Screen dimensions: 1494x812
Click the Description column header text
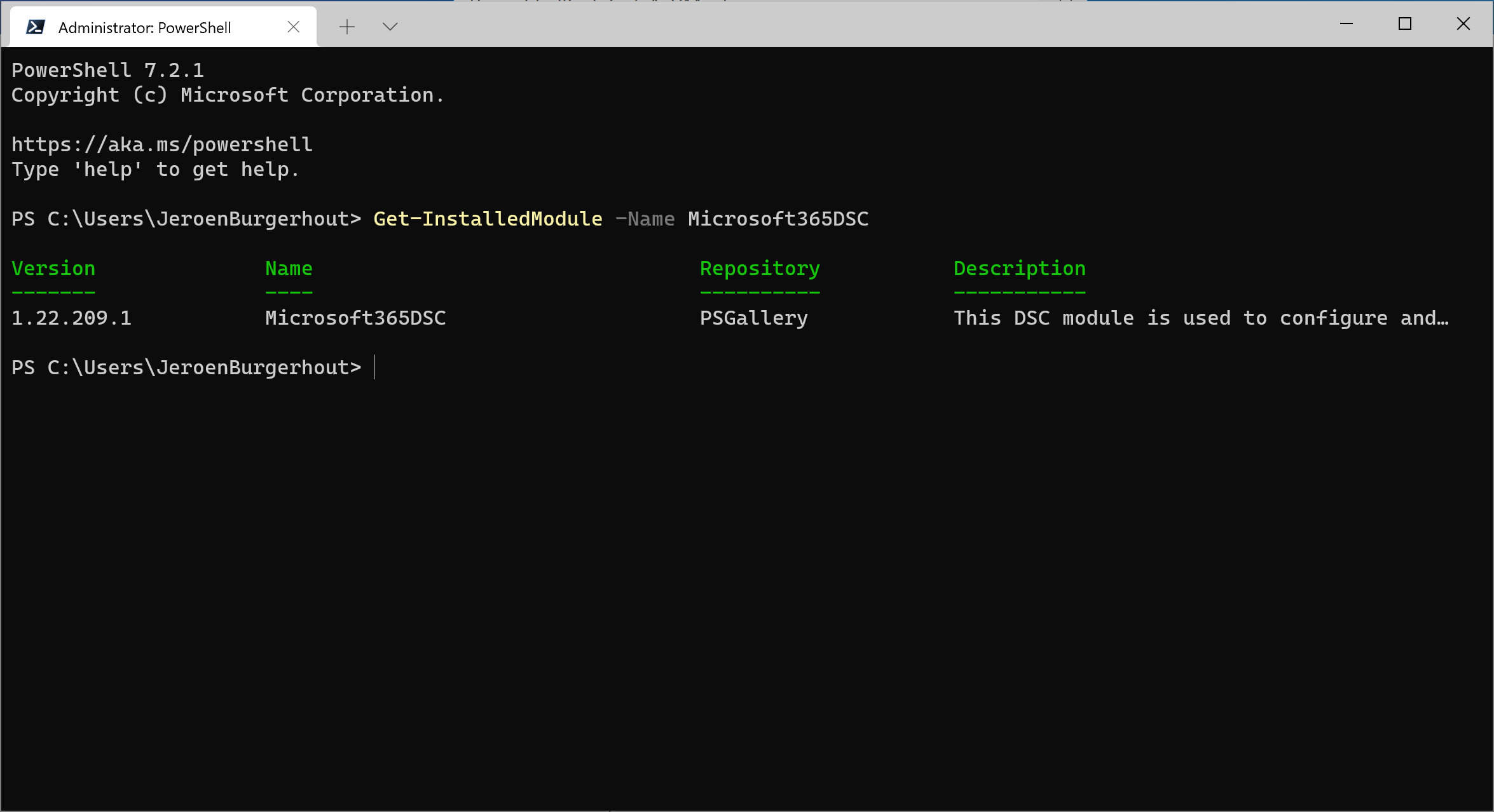(x=1019, y=267)
